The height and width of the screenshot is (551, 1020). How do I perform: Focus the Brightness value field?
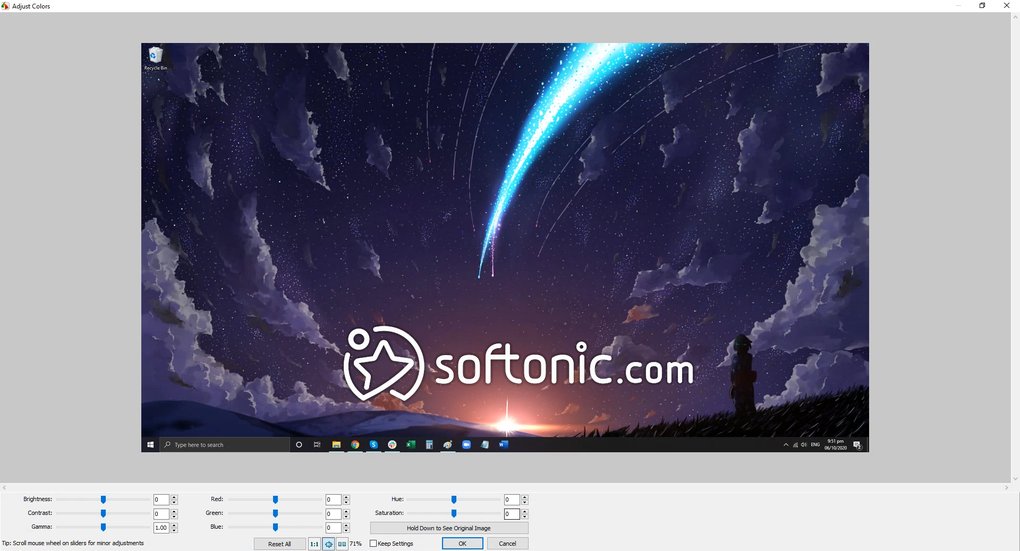[161, 500]
